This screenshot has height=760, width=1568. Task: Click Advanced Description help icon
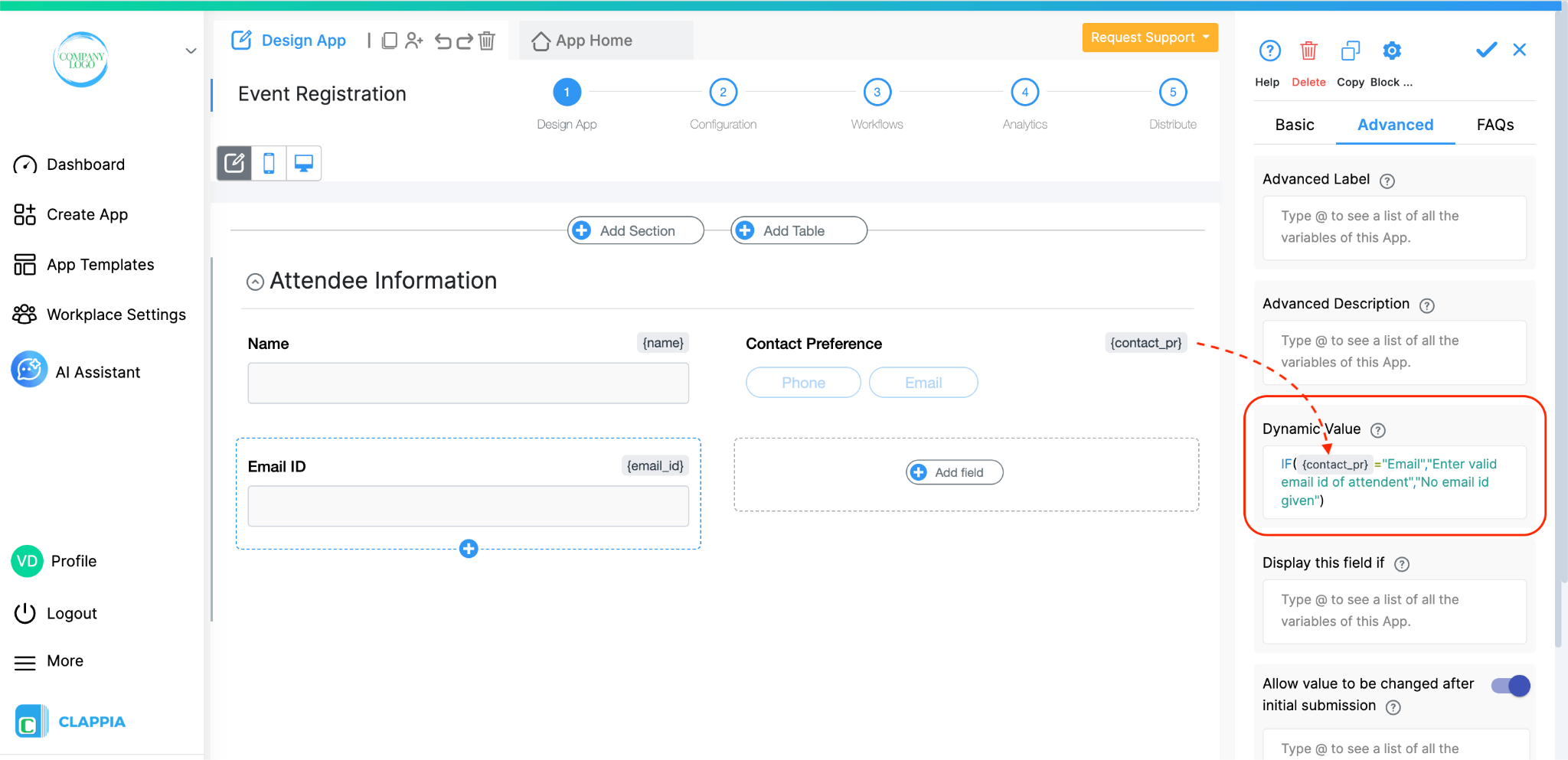pos(1426,305)
